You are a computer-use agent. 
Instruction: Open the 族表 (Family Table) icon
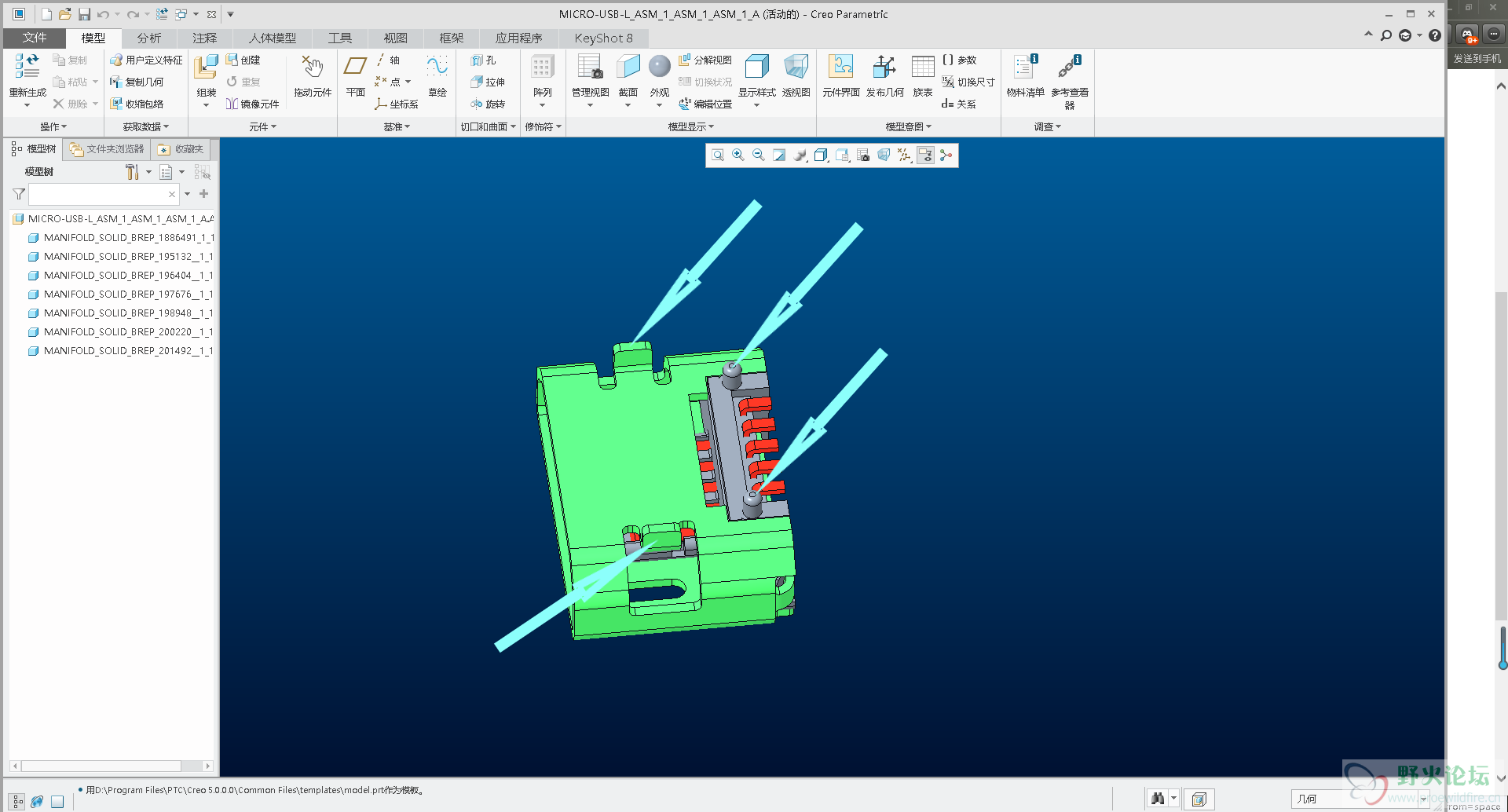(x=923, y=67)
